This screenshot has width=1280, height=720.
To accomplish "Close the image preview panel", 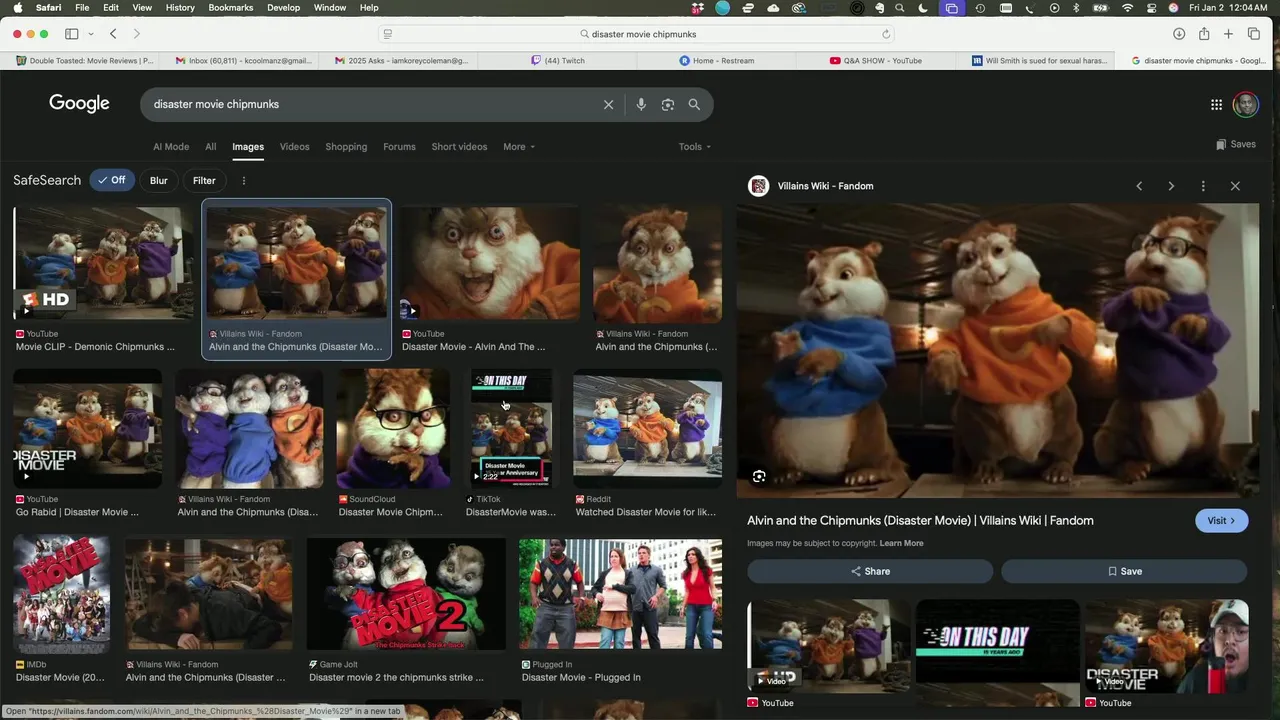I will click(x=1235, y=186).
